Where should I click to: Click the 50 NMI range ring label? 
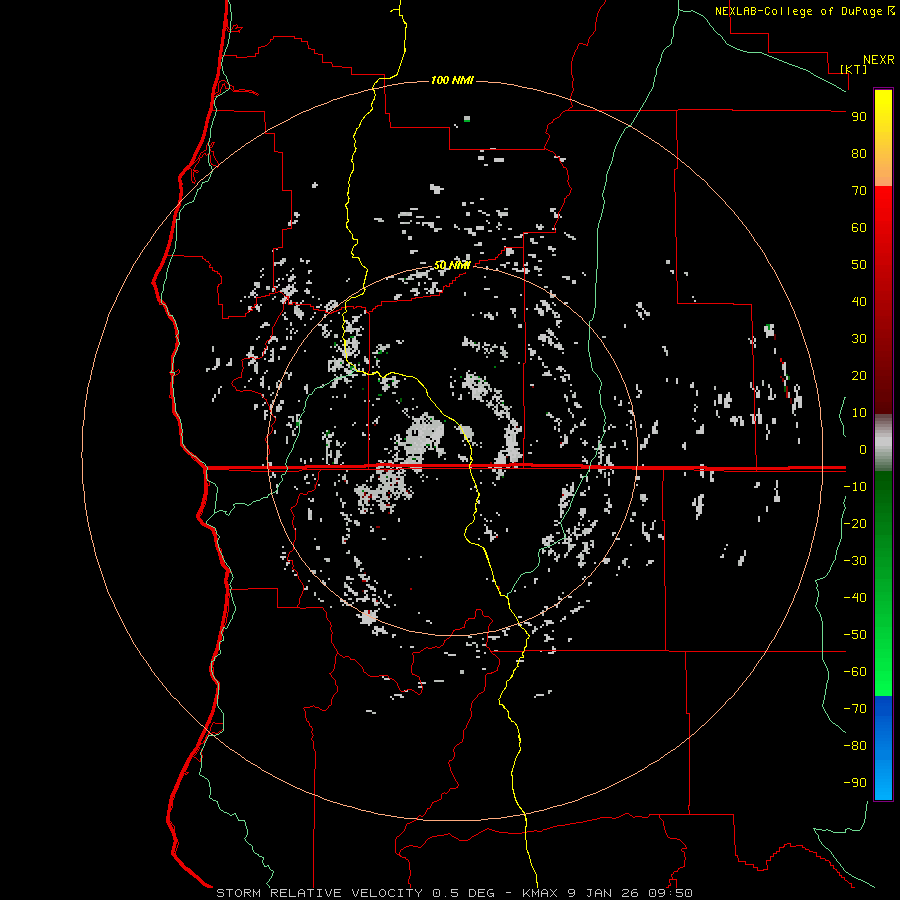pyautogui.click(x=452, y=265)
